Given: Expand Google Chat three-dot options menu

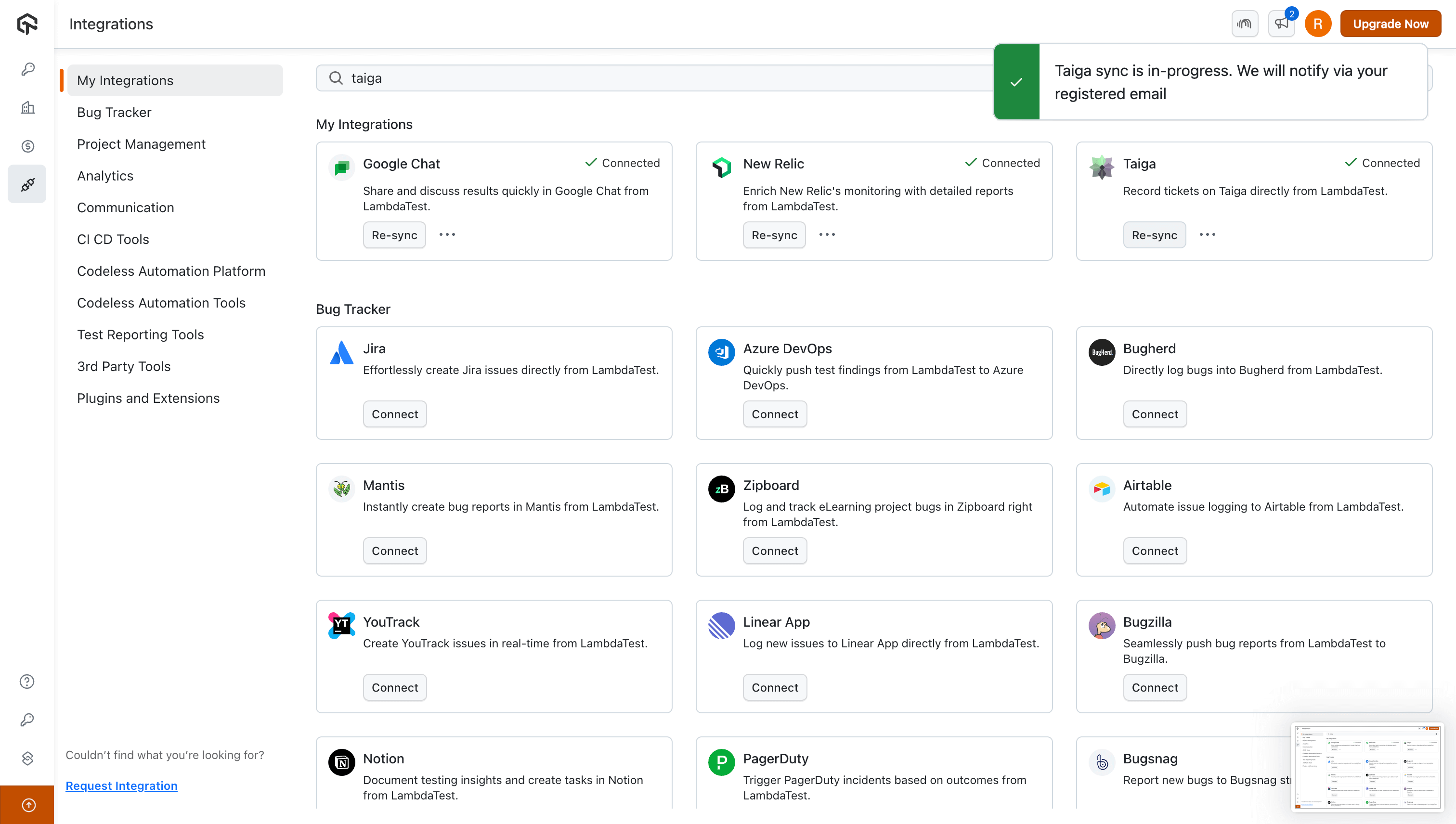Looking at the screenshot, I should tap(447, 235).
